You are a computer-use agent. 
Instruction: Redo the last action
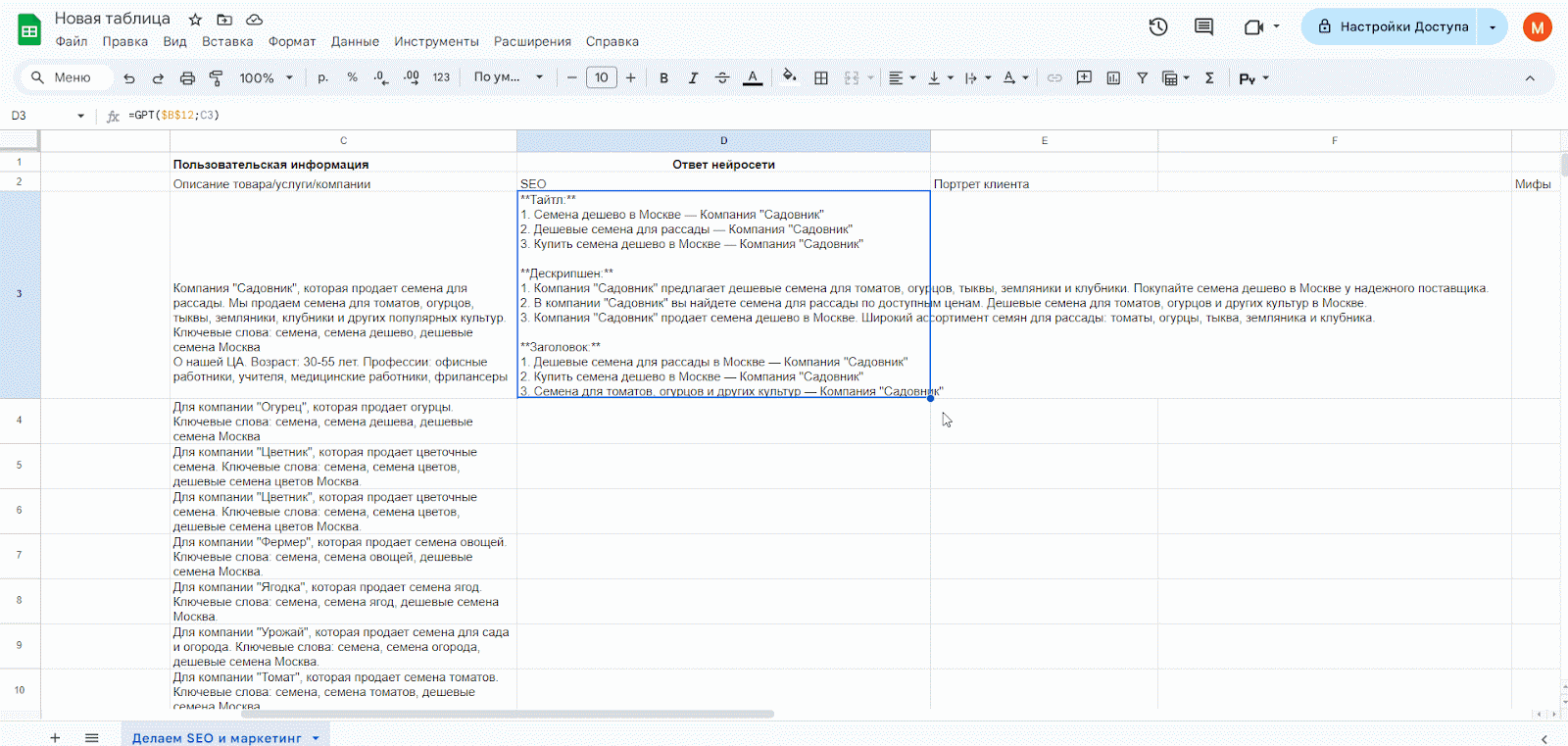pyautogui.click(x=158, y=78)
